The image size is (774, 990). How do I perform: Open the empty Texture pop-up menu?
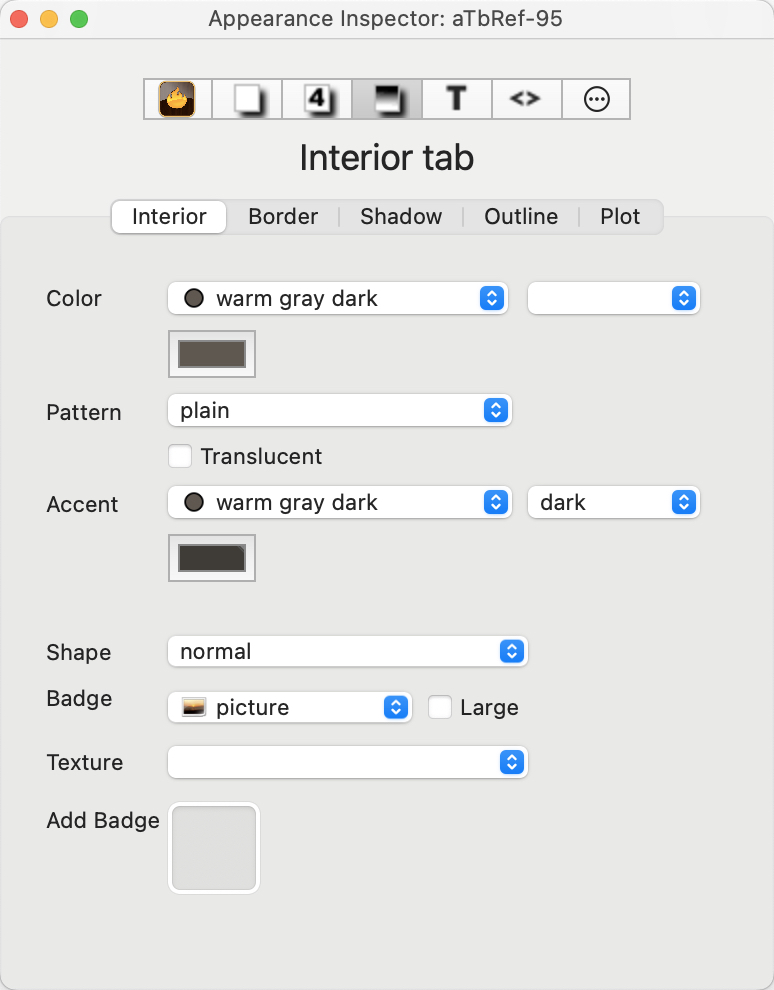click(x=348, y=762)
